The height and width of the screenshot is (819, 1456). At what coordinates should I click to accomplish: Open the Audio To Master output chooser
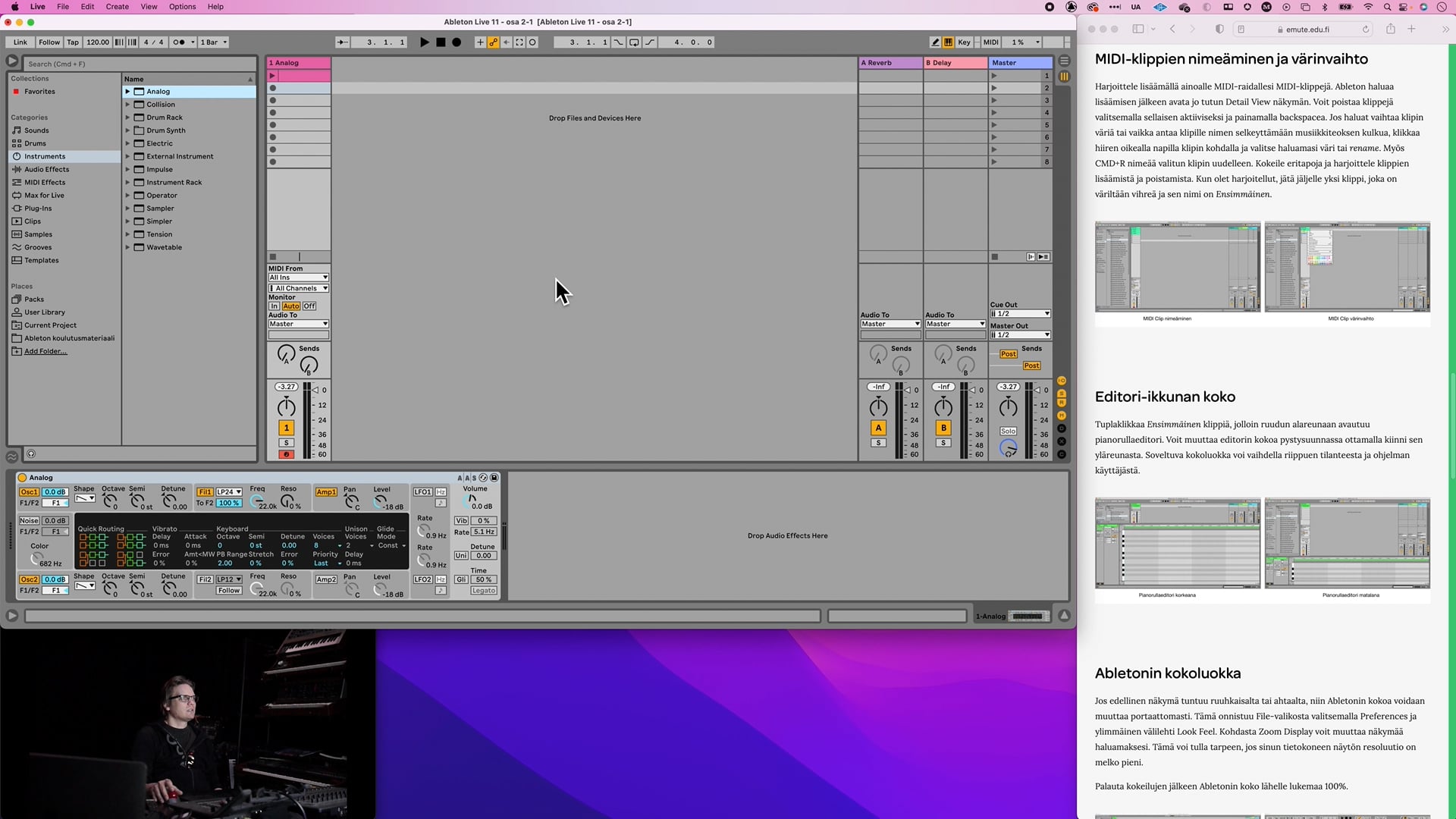click(298, 324)
